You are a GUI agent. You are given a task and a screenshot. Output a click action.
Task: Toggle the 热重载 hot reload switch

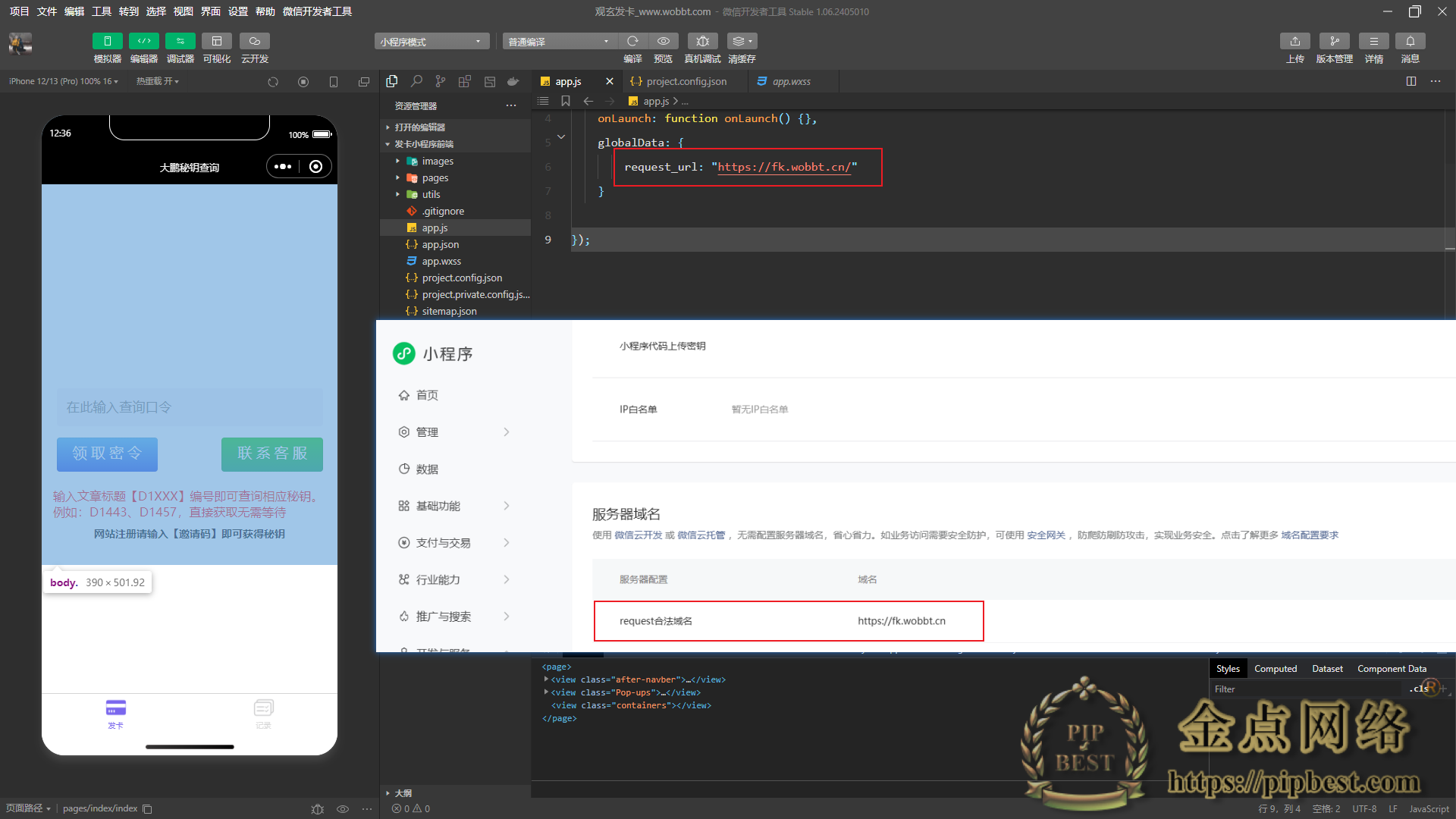157,81
